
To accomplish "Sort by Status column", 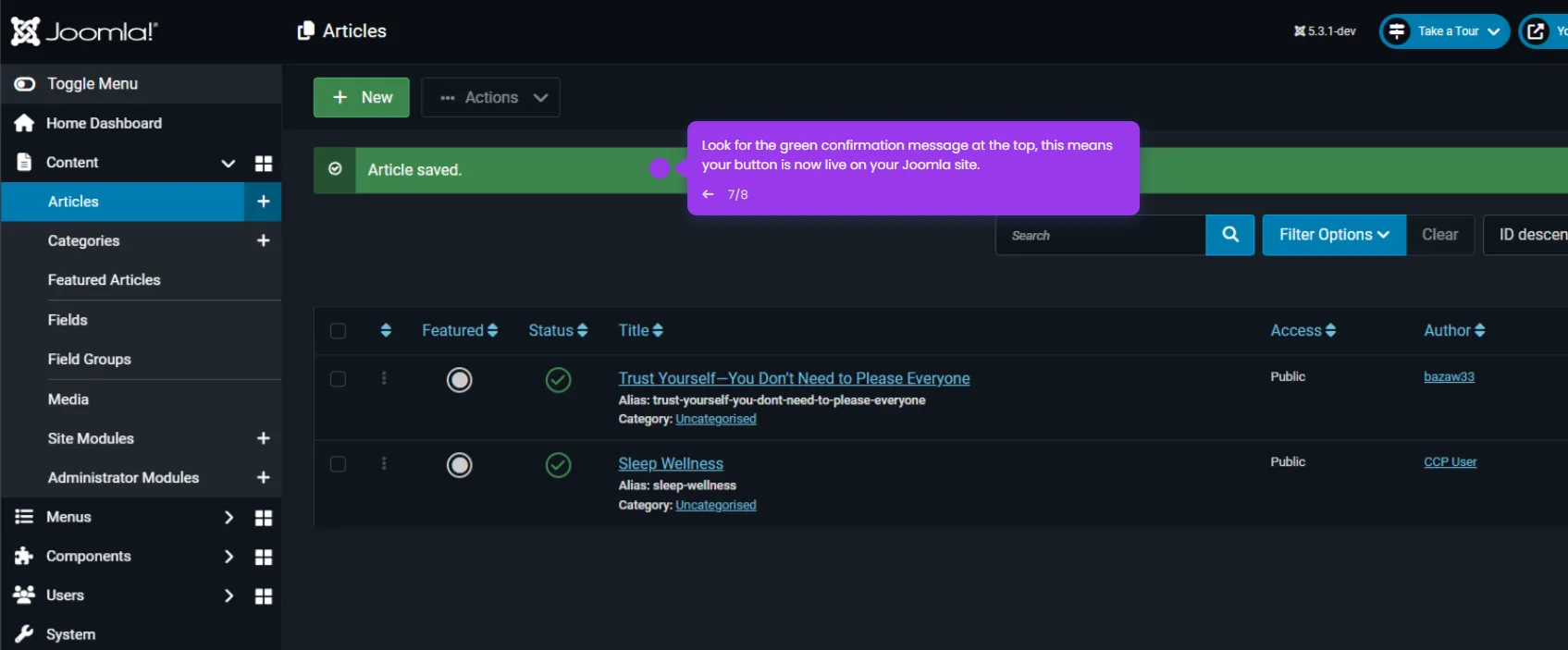I will point(558,331).
